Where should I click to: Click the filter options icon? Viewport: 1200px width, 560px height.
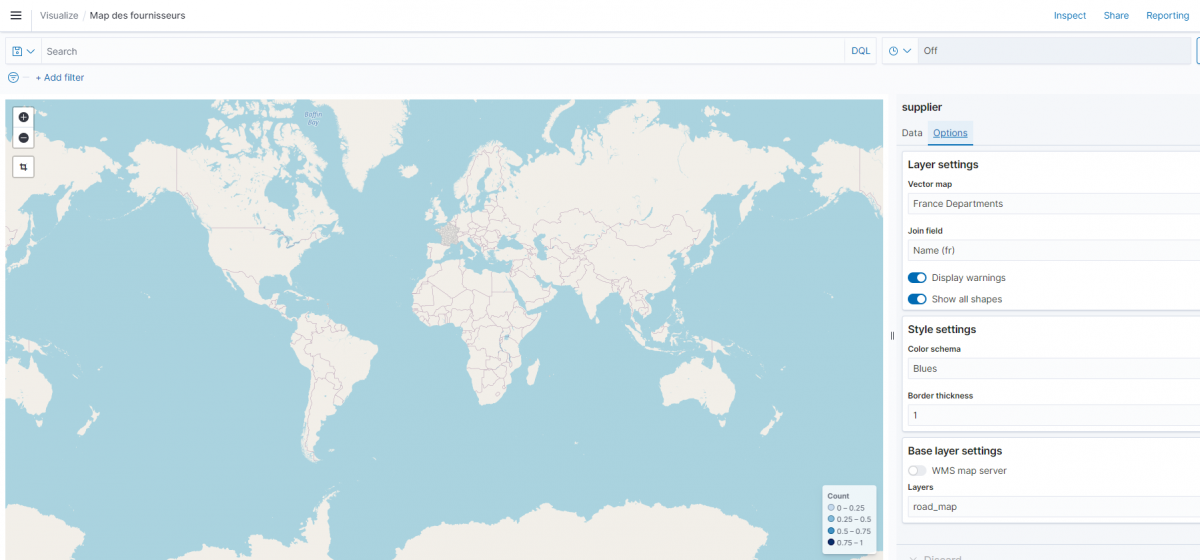tap(13, 77)
